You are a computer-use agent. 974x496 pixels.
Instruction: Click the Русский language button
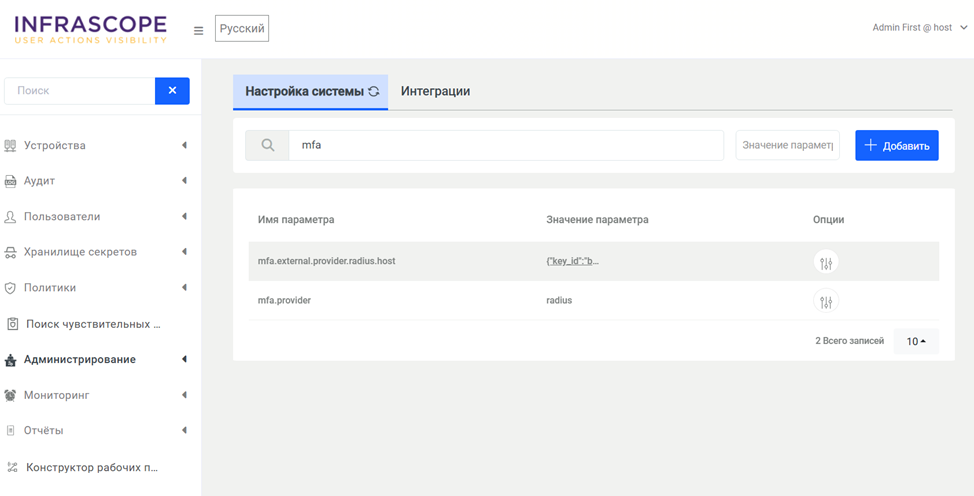point(242,29)
